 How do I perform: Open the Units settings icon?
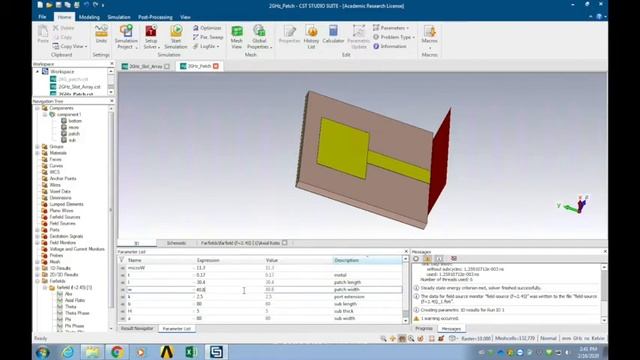click(x=101, y=34)
